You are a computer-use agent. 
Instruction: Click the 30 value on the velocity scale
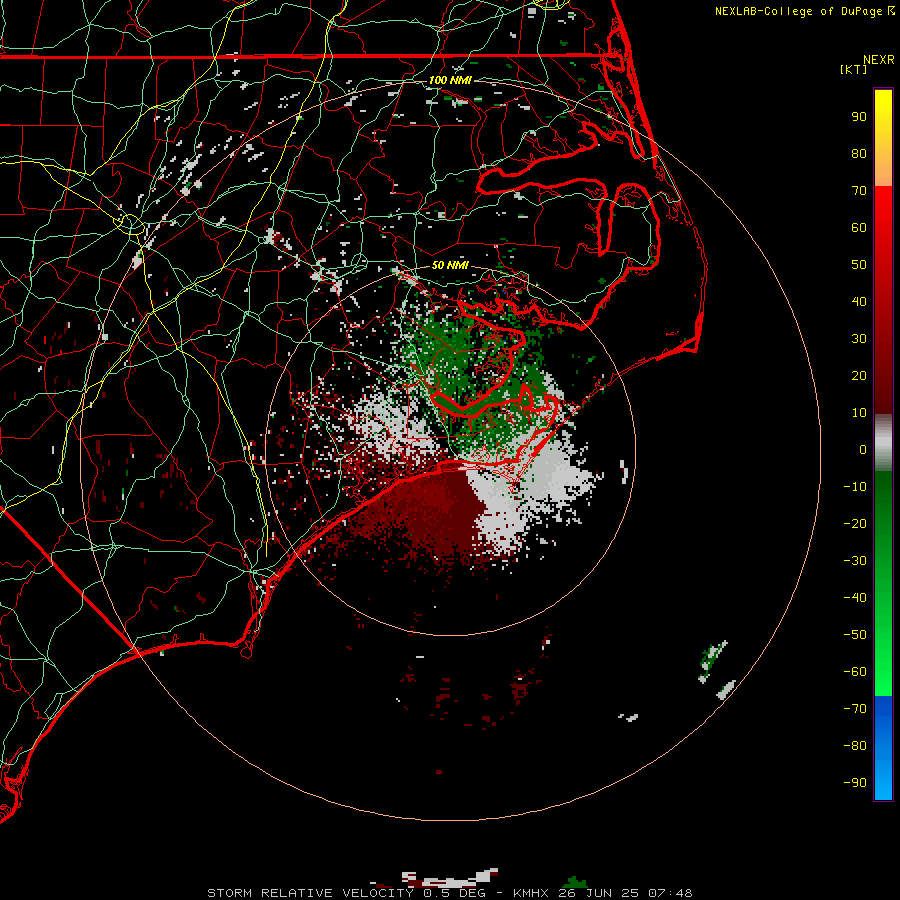859,339
